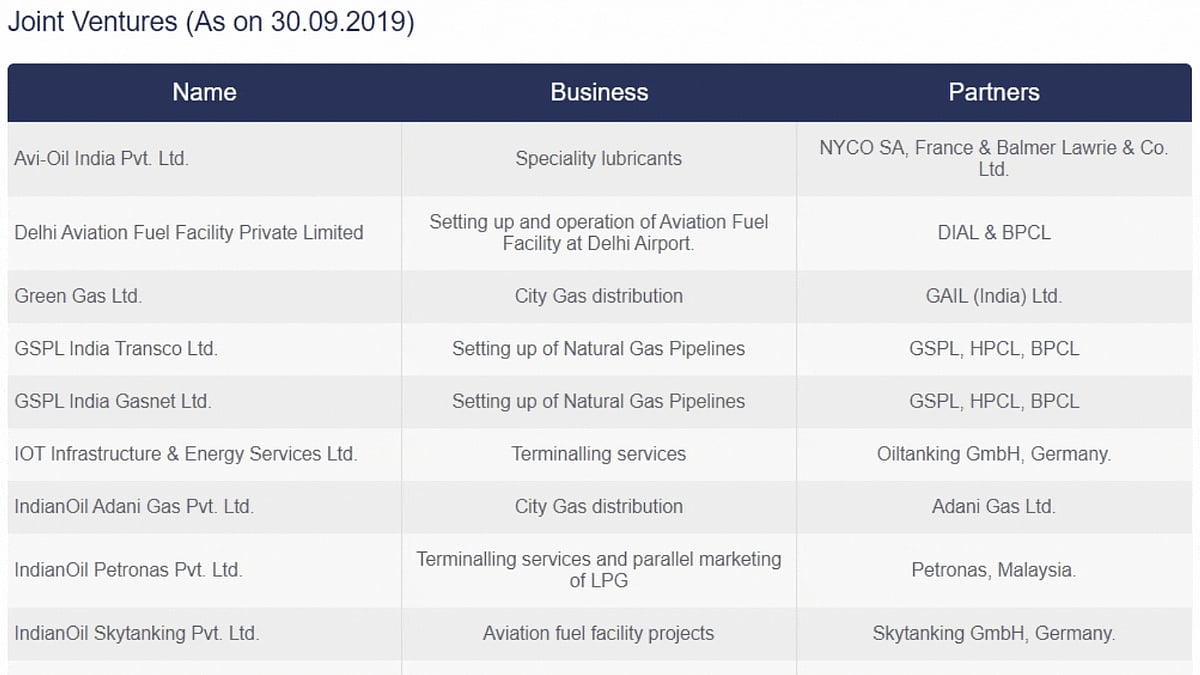1200x675 pixels.
Task: Select the DIAL & BPCL partners cell
Action: pyautogui.click(x=993, y=232)
